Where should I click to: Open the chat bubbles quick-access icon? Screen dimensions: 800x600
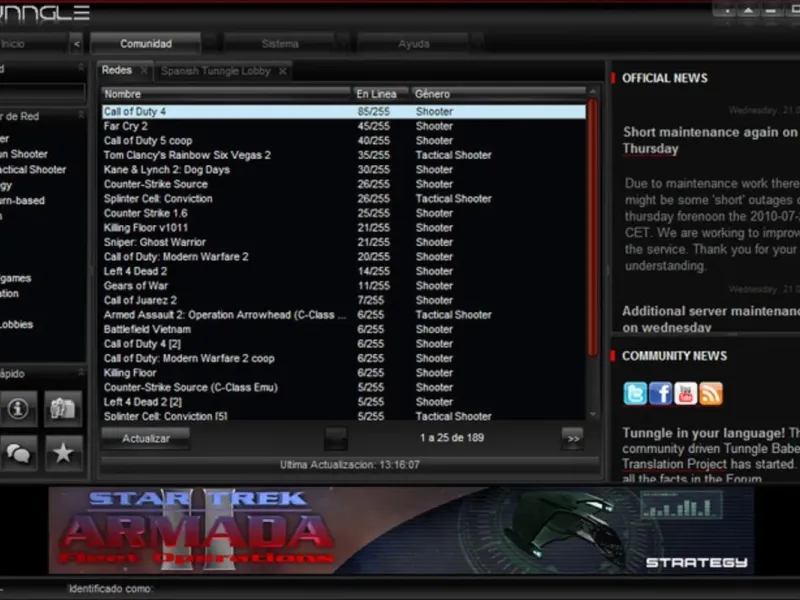(18, 453)
